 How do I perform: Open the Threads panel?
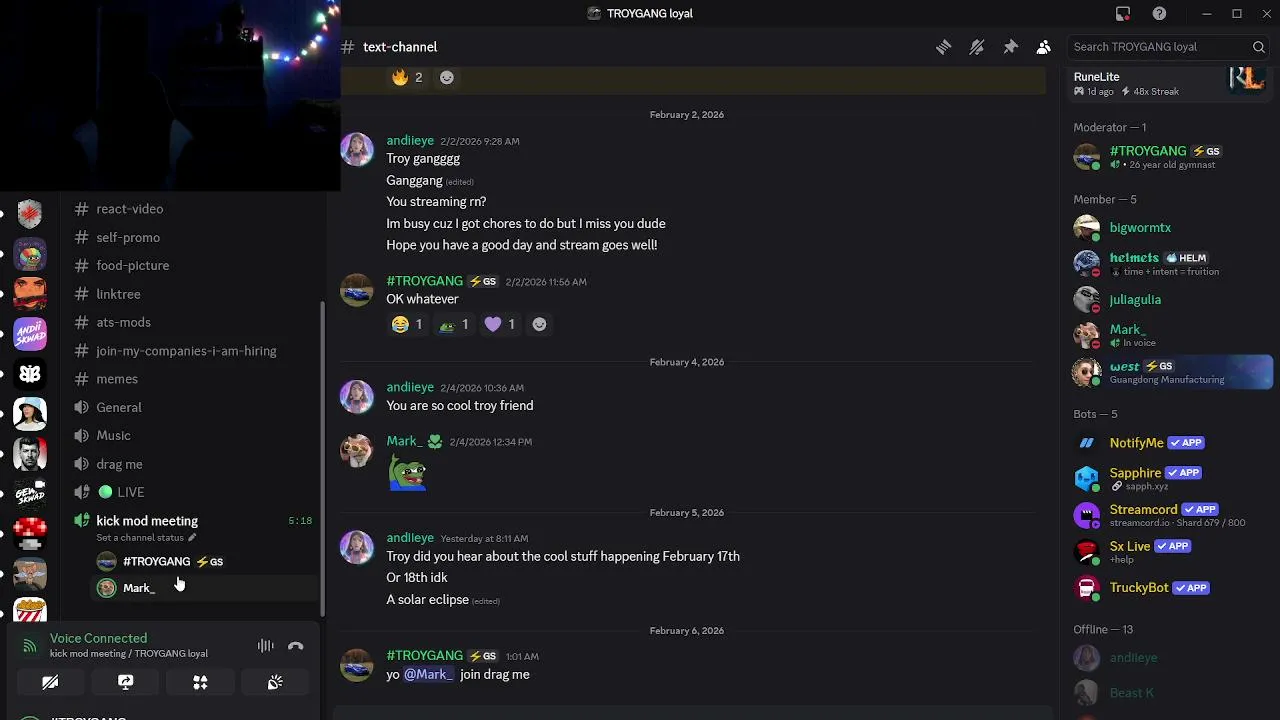tap(943, 47)
